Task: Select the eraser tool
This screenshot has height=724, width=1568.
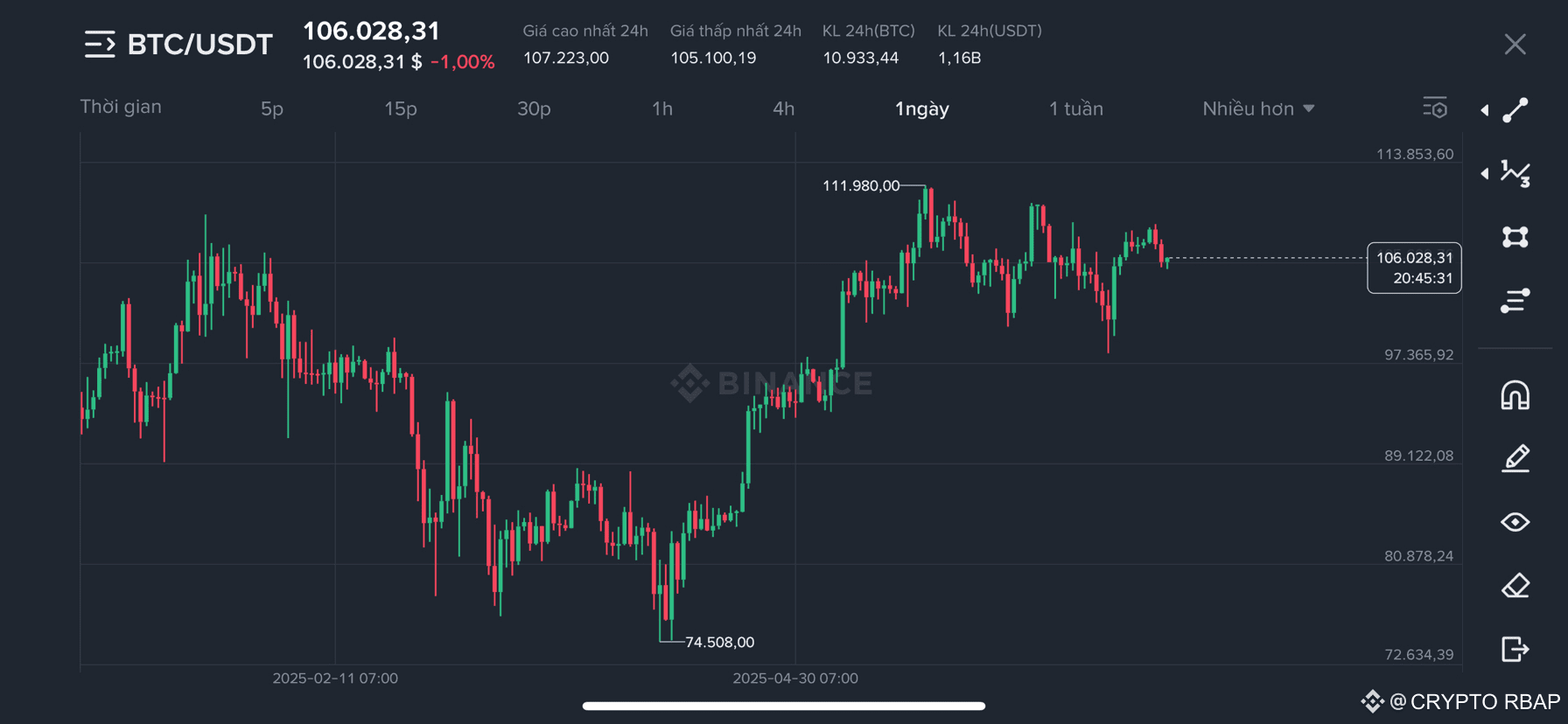Action: click(1515, 586)
